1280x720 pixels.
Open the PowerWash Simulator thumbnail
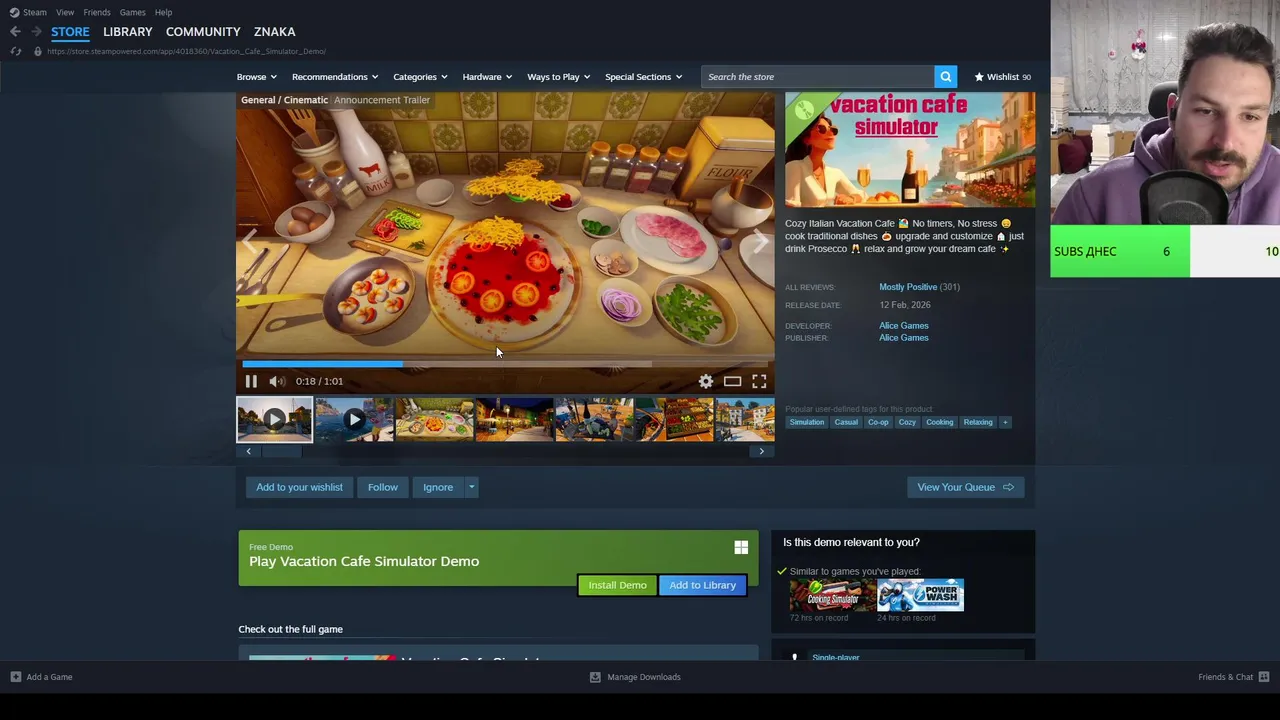point(920,596)
